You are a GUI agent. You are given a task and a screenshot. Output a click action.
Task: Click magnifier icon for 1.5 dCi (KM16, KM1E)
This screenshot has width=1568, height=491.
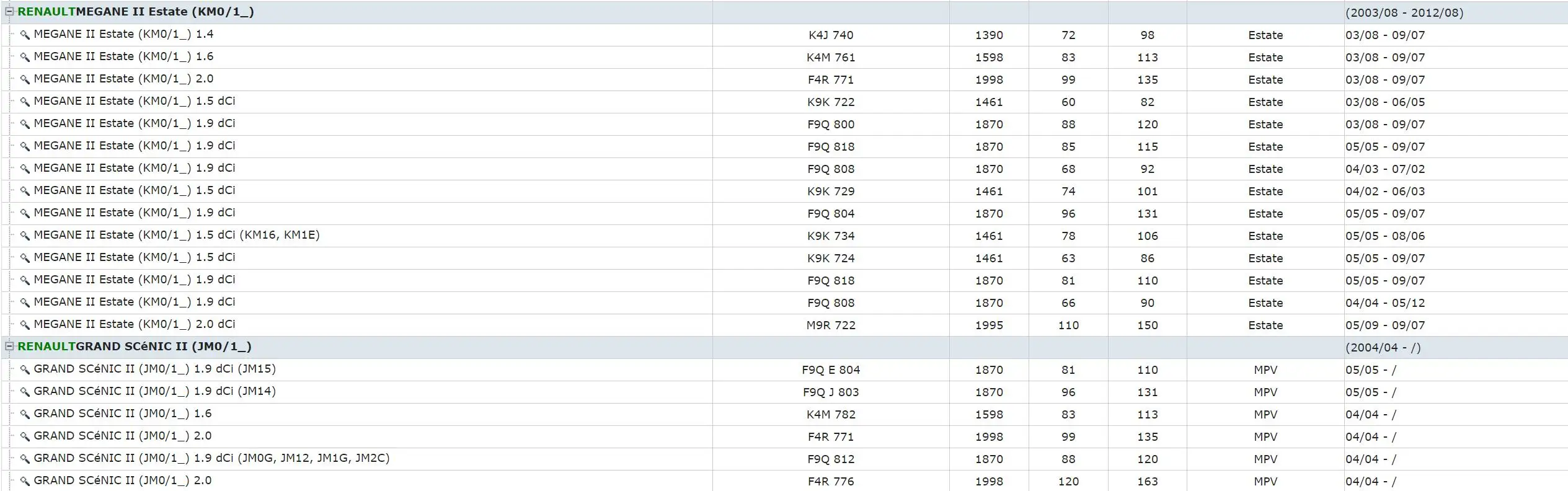pos(25,236)
